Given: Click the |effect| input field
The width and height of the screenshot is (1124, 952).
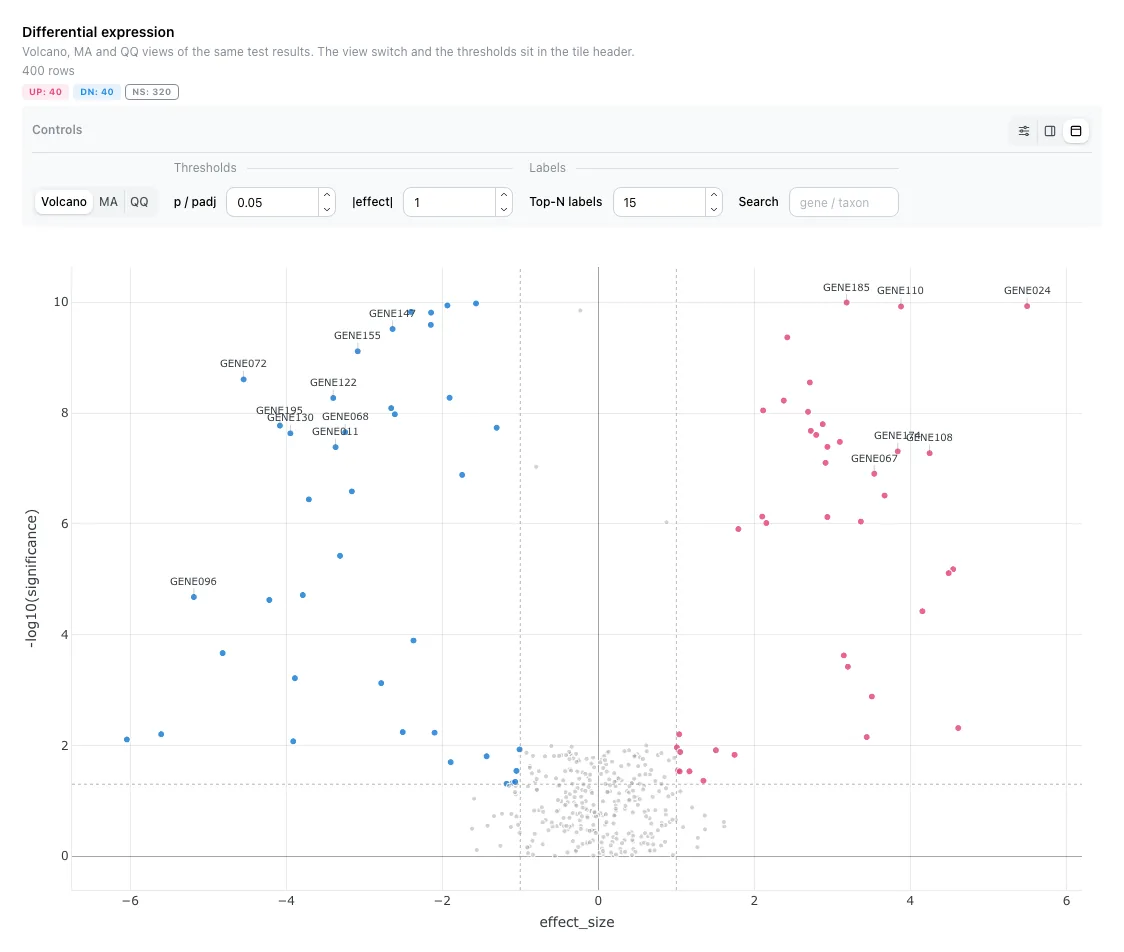Looking at the screenshot, I should coord(450,202).
